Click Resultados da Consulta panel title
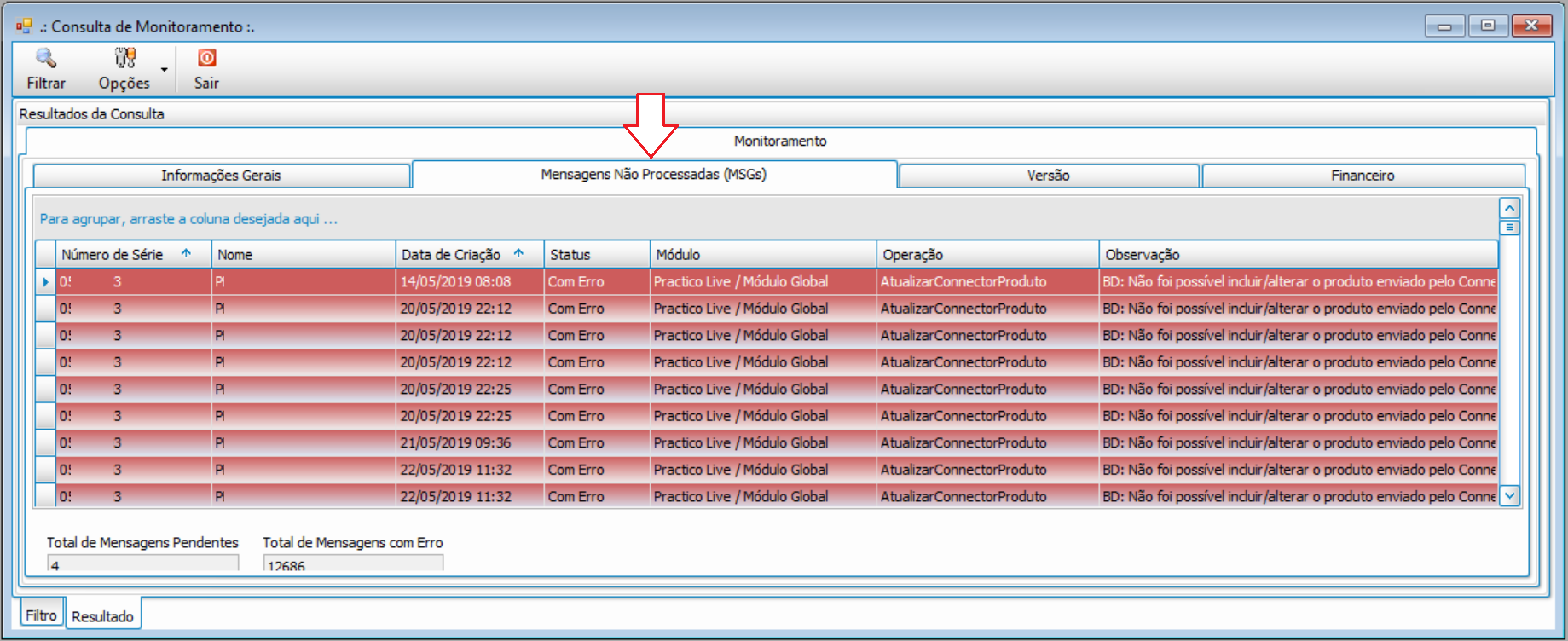 coord(92,114)
